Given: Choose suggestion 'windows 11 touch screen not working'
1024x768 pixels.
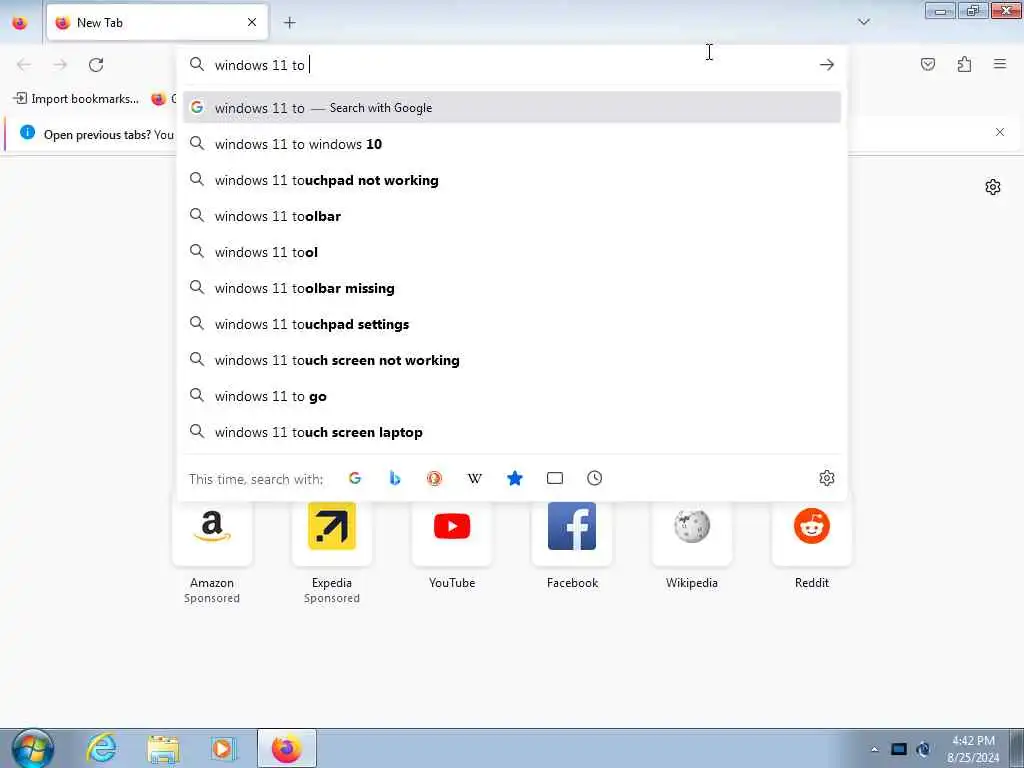Looking at the screenshot, I should 512,360.
